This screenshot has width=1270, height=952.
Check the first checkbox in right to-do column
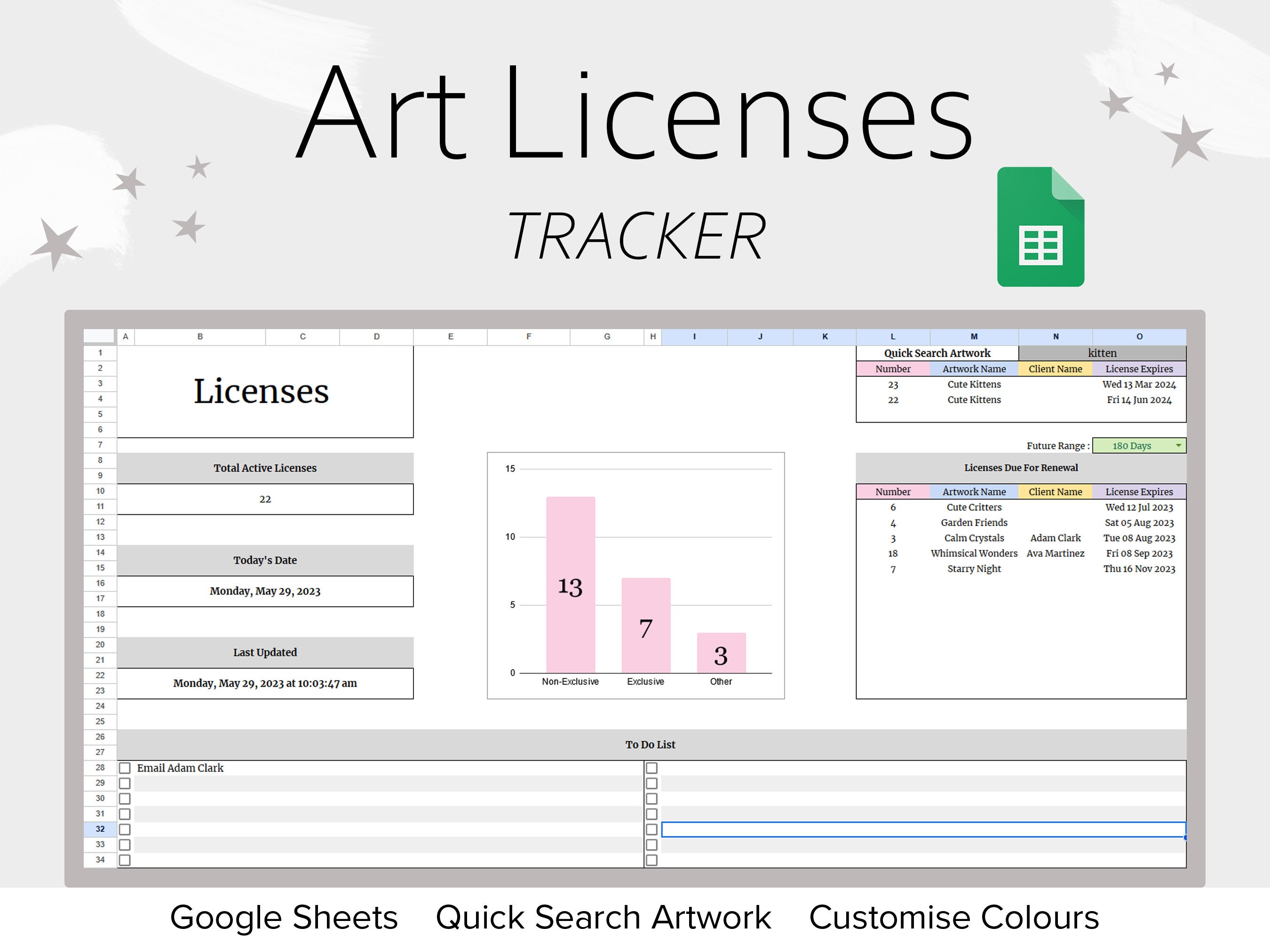pyautogui.click(x=652, y=768)
